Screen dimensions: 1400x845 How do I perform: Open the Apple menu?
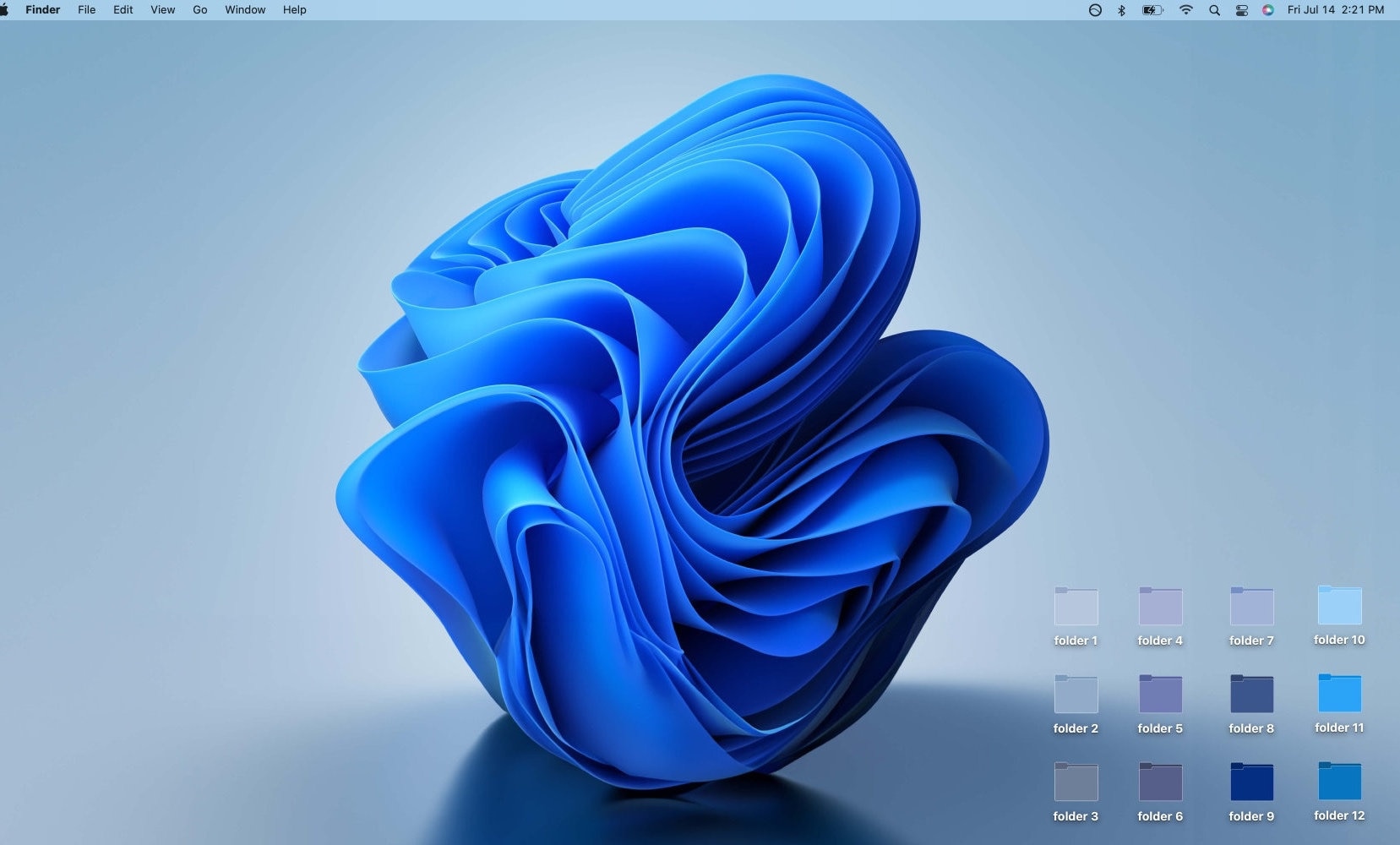(11, 9)
